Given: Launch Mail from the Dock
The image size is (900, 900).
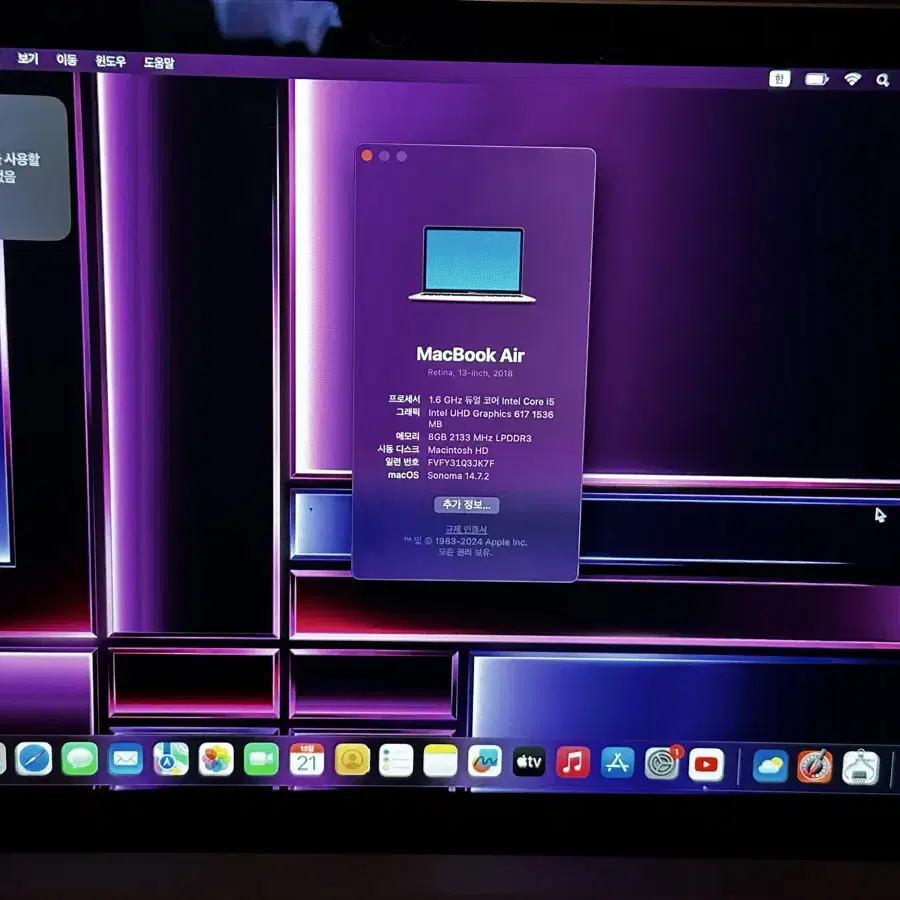Looking at the screenshot, I should point(125,759).
